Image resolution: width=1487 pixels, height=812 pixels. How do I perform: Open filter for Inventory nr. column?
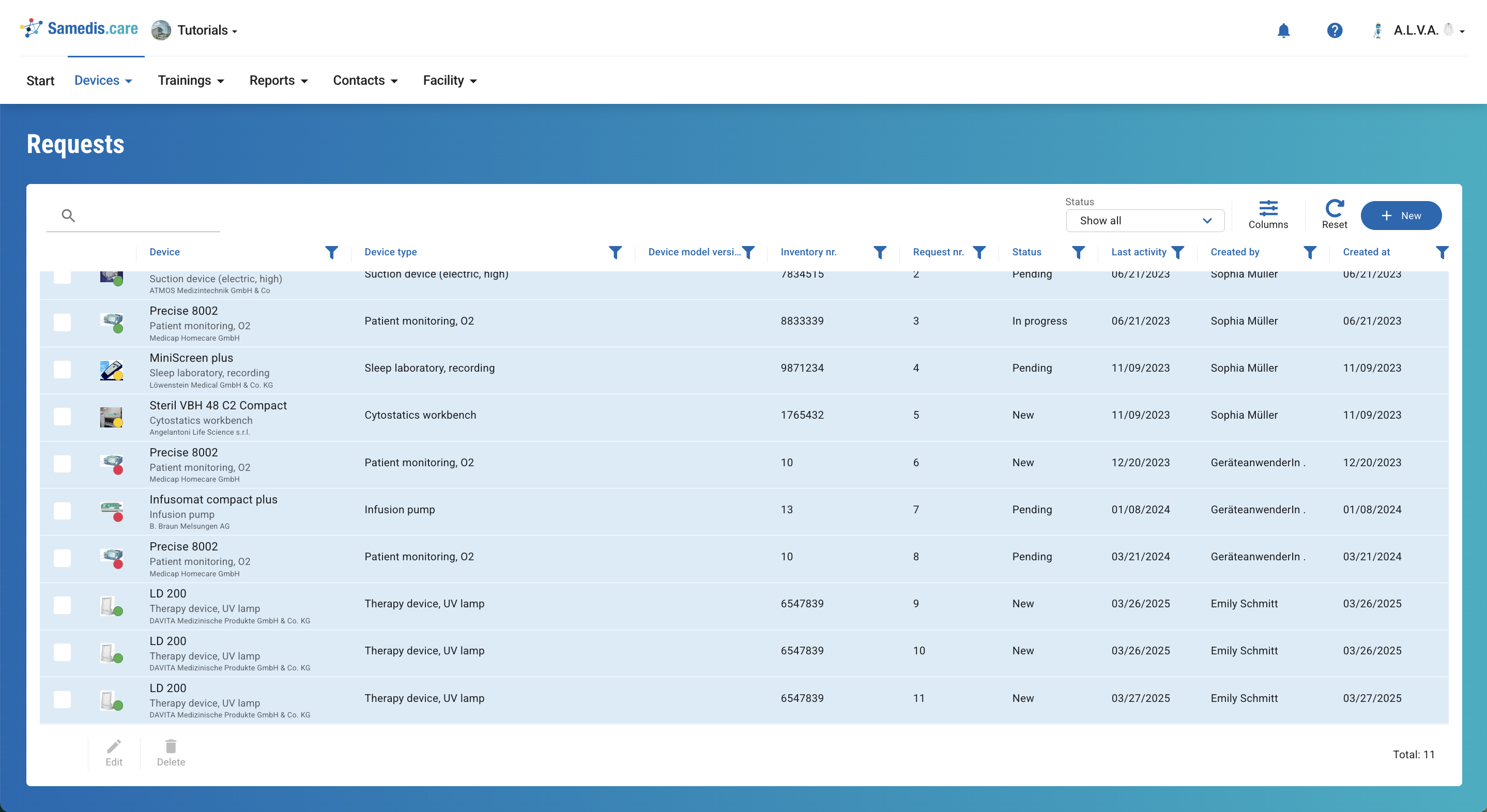click(879, 252)
